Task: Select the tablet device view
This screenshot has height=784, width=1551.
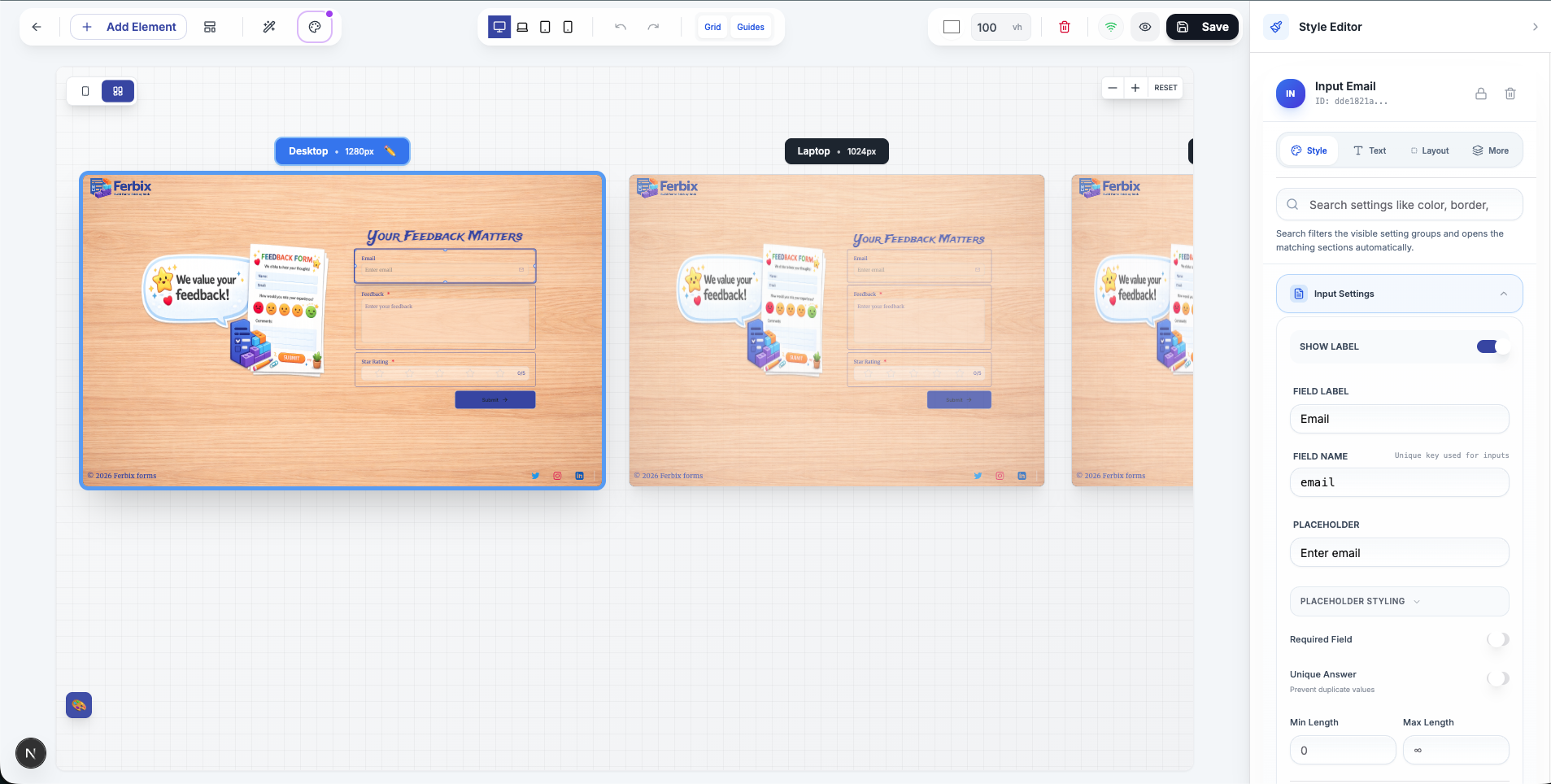Action: point(545,27)
